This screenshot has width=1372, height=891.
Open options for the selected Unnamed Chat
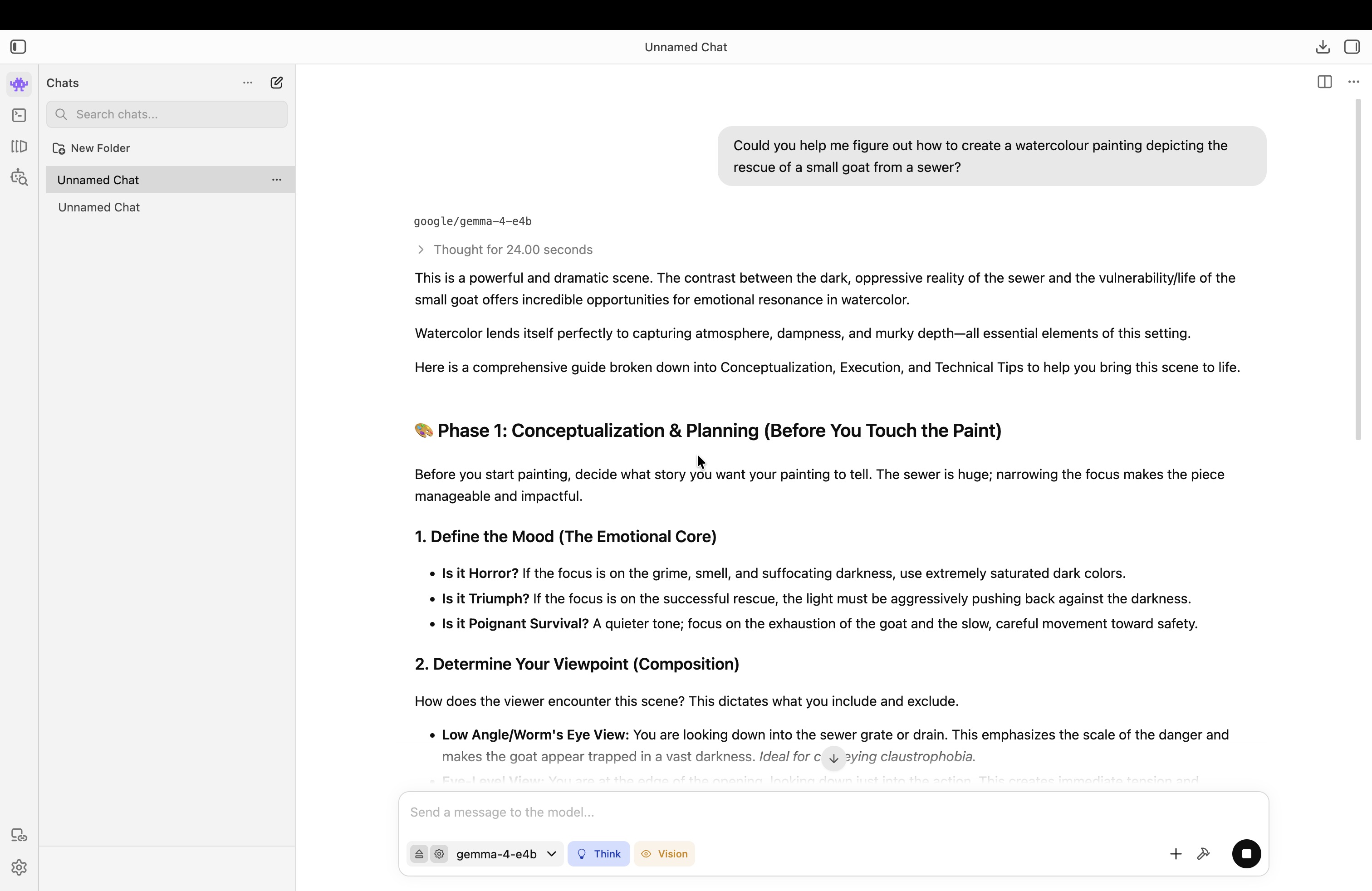point(277,180)
